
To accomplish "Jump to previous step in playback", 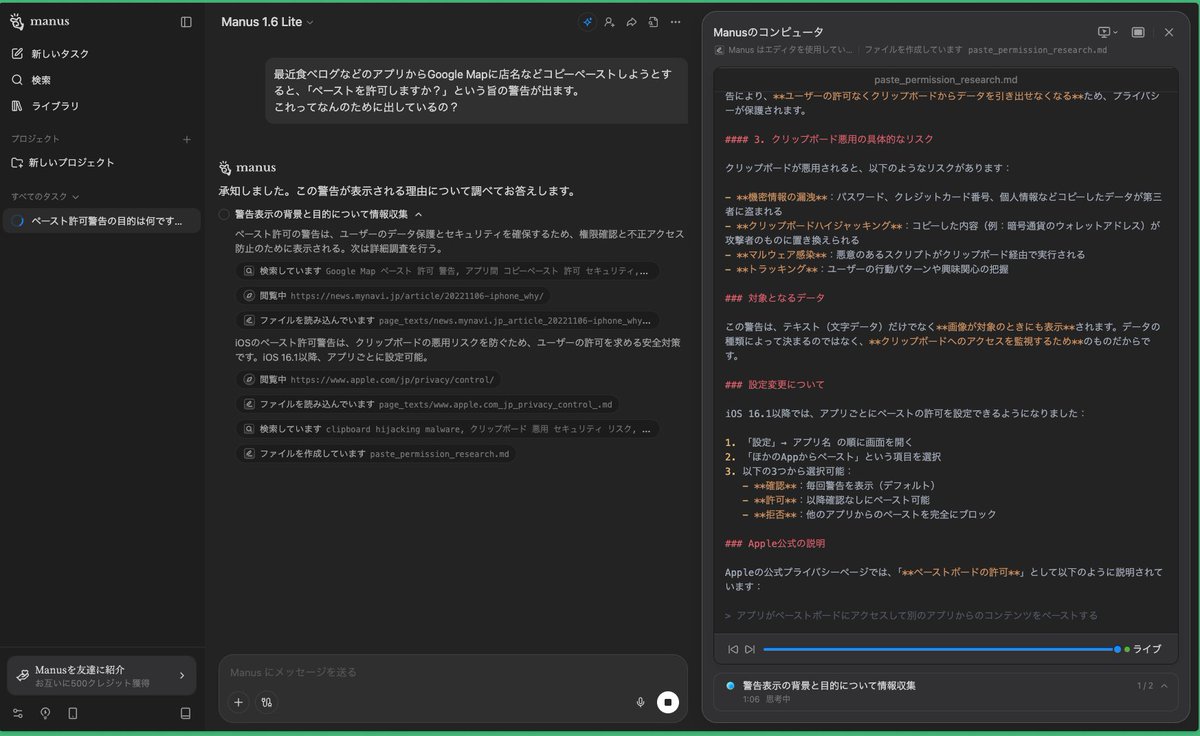I will [733, 649].
